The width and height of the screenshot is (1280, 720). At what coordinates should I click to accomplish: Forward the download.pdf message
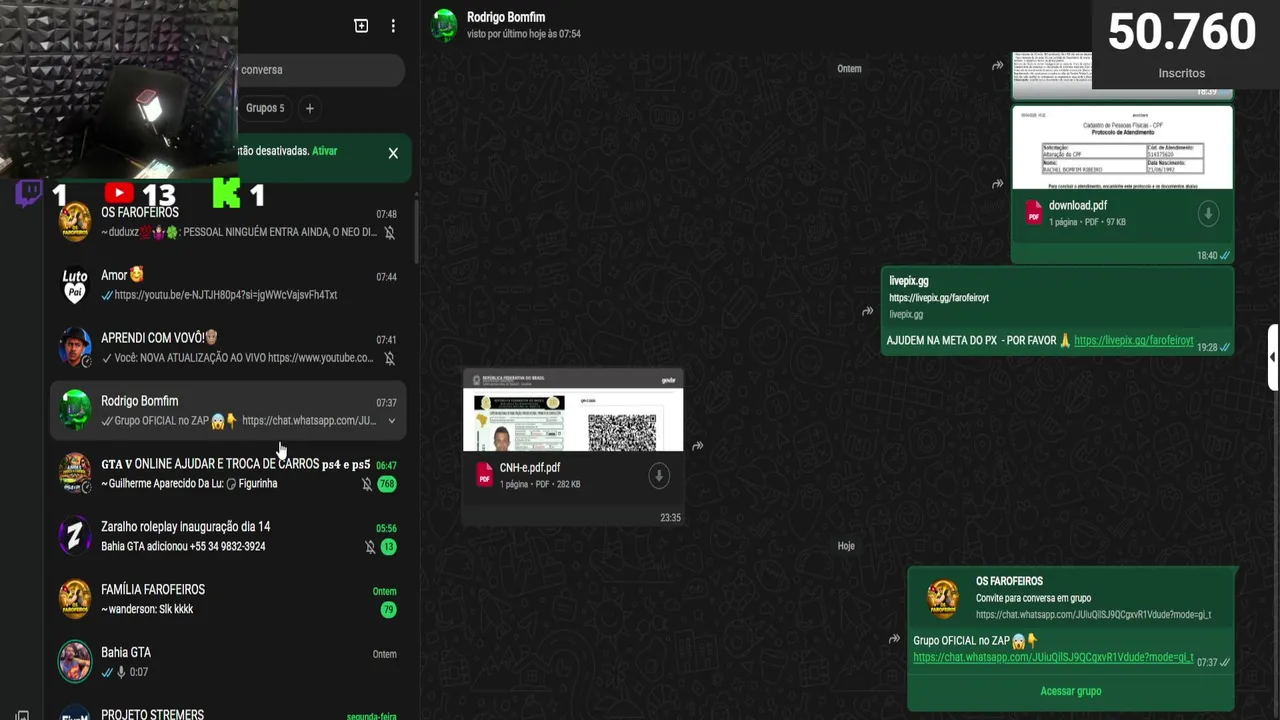pyautogui.click(x=997, y=184)
